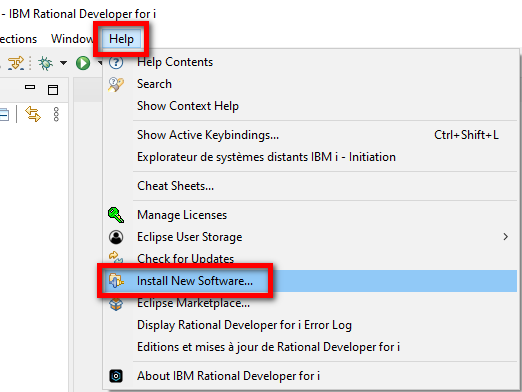Click the Ctrl+Shift+L shortcut text
This screenshot has width=522, height=392.
[x=466, y=135]
